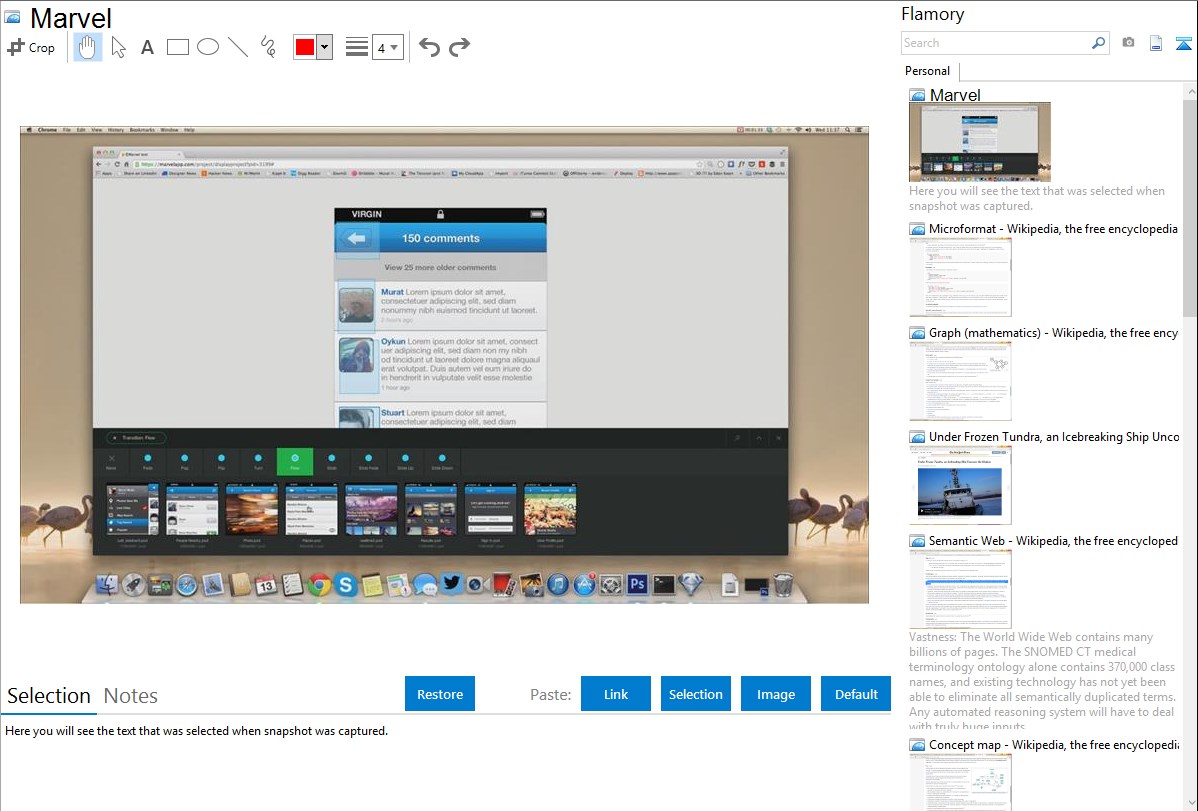Viewport: 1198px width, 811px height.
Task: Redo the last undone action
Action: click(459, 47)
